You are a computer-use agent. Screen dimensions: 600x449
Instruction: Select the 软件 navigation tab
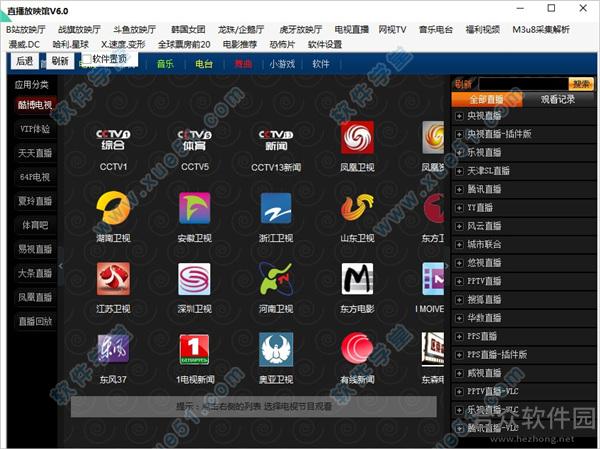pos(321,64)
